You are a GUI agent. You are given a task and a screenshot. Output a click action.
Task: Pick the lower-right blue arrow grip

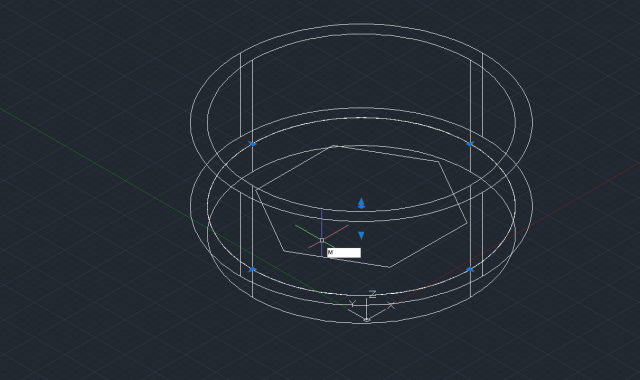click(x=470, y=269)
